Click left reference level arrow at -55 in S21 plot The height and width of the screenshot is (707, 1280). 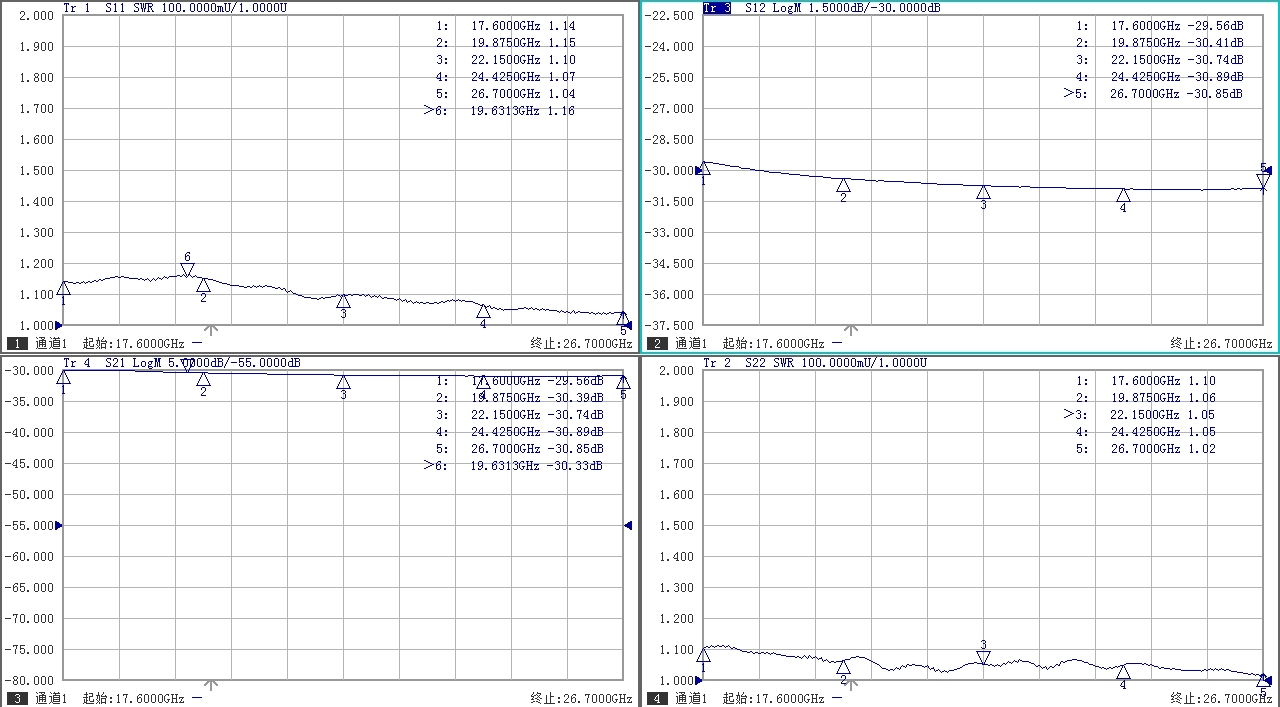click(59, 525)
